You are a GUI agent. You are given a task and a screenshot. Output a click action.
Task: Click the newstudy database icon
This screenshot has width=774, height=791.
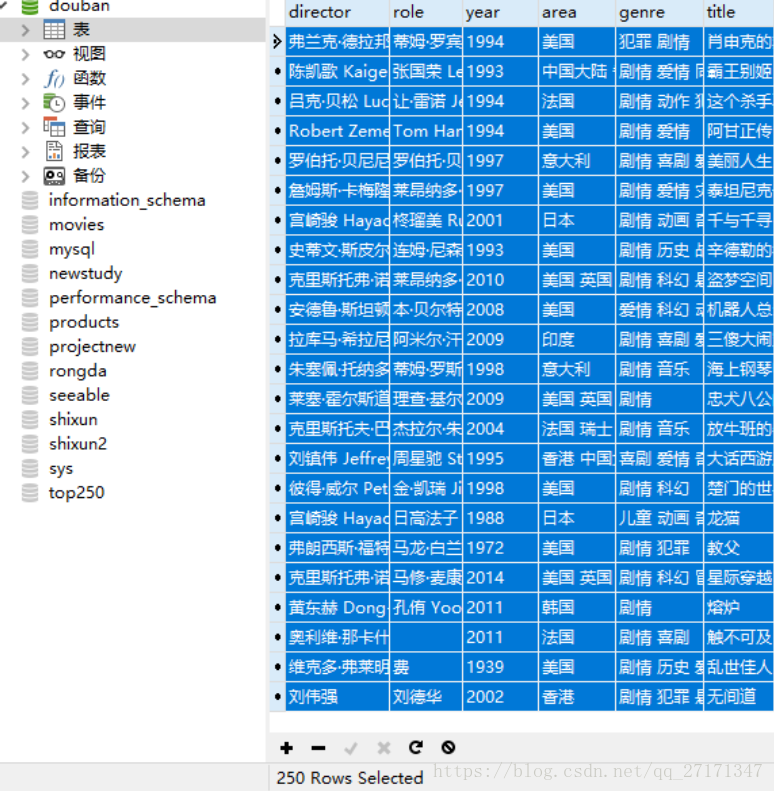30,273
